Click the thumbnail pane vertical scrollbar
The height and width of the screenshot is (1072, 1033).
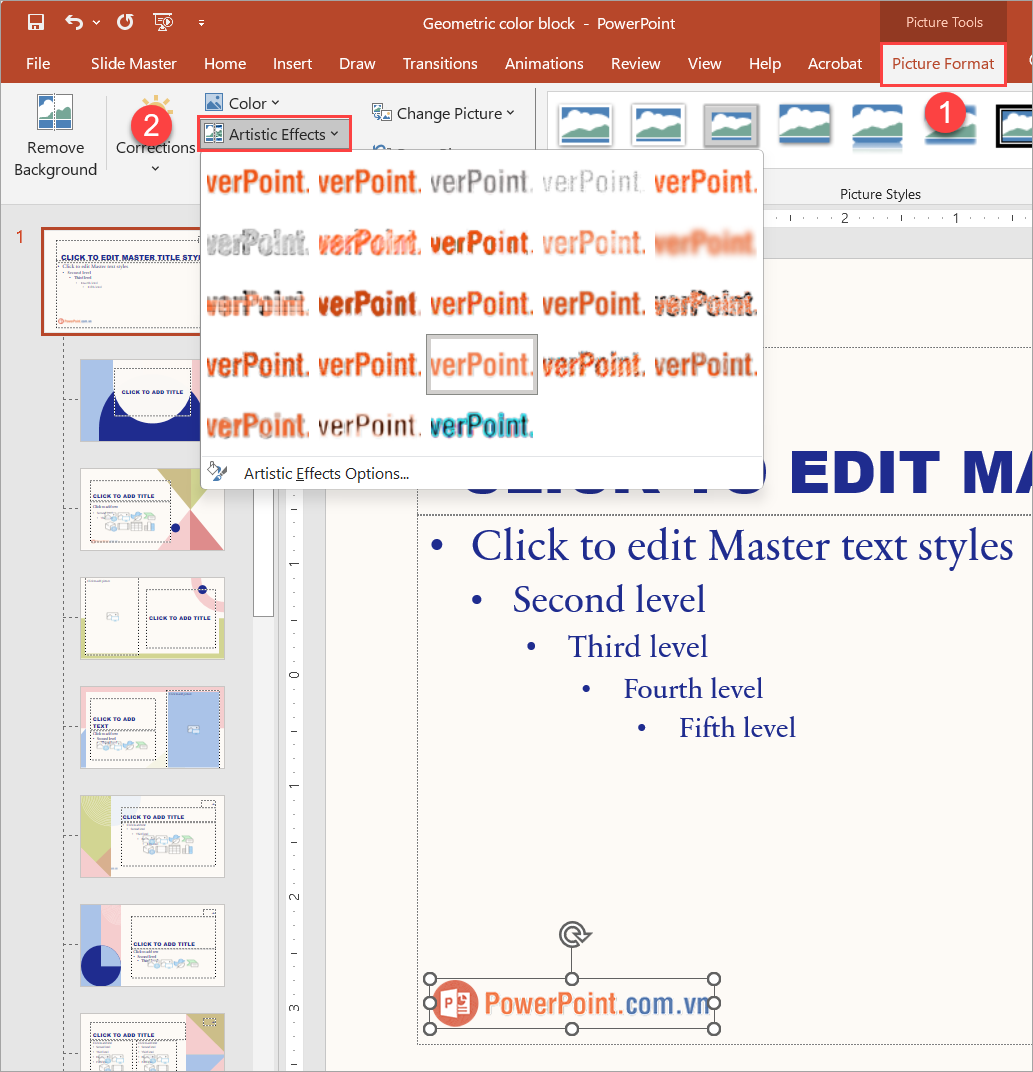tap(263, 552)
